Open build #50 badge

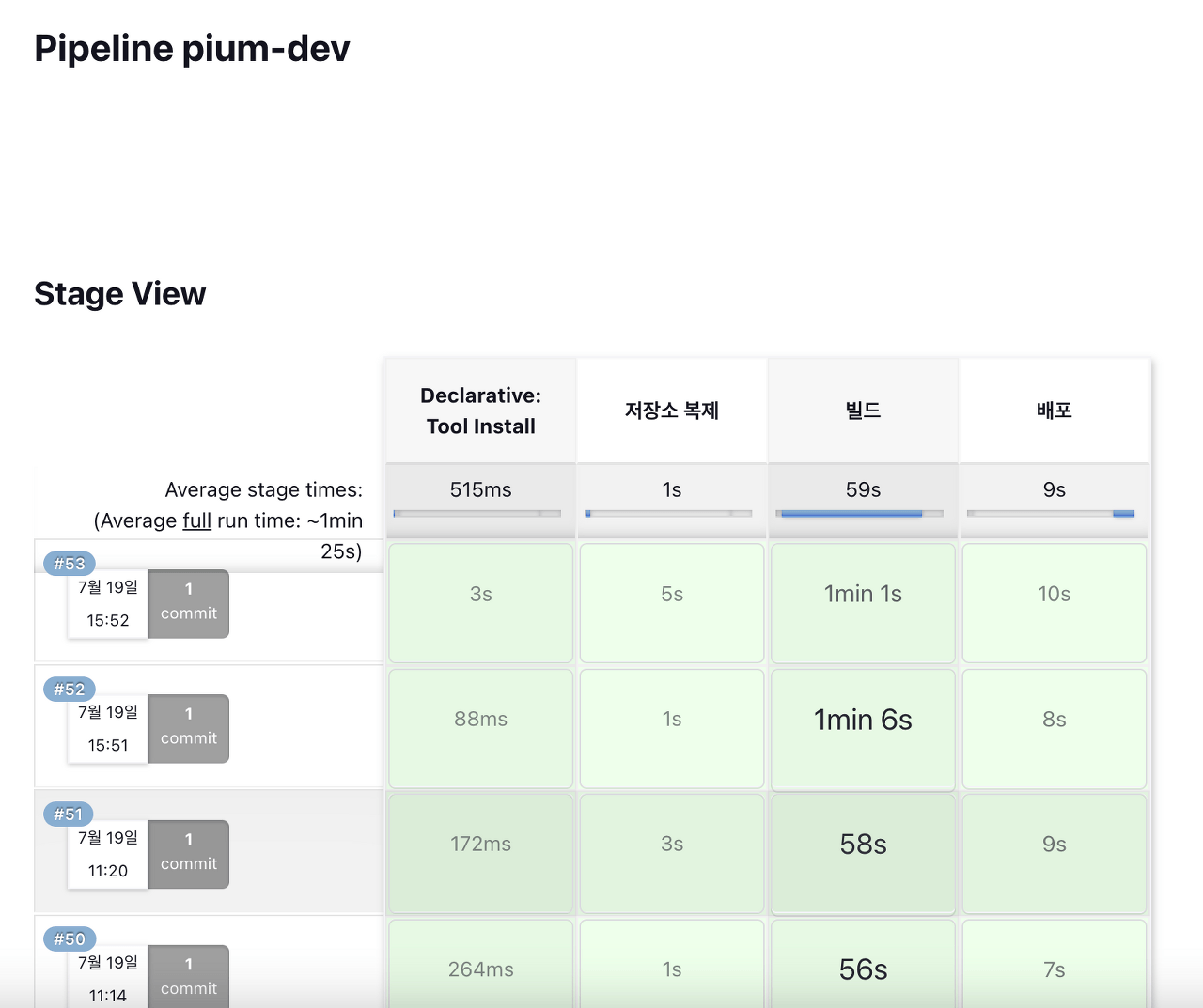pos(70,939)
